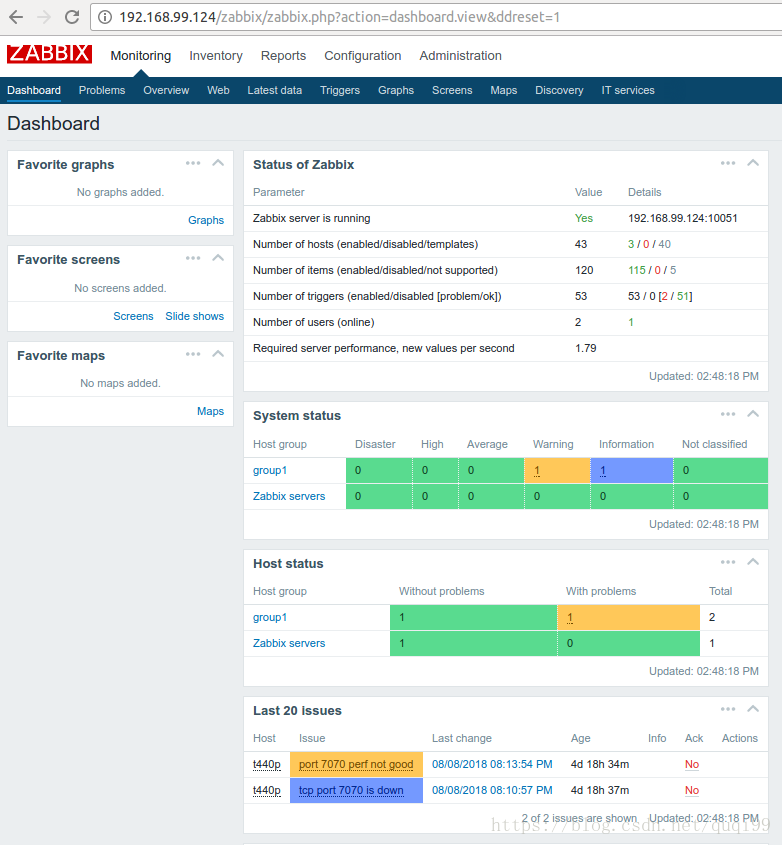This screenshot has height=845, width=782.
Task: Open System status widget options menu
Action: pos(728,414)
